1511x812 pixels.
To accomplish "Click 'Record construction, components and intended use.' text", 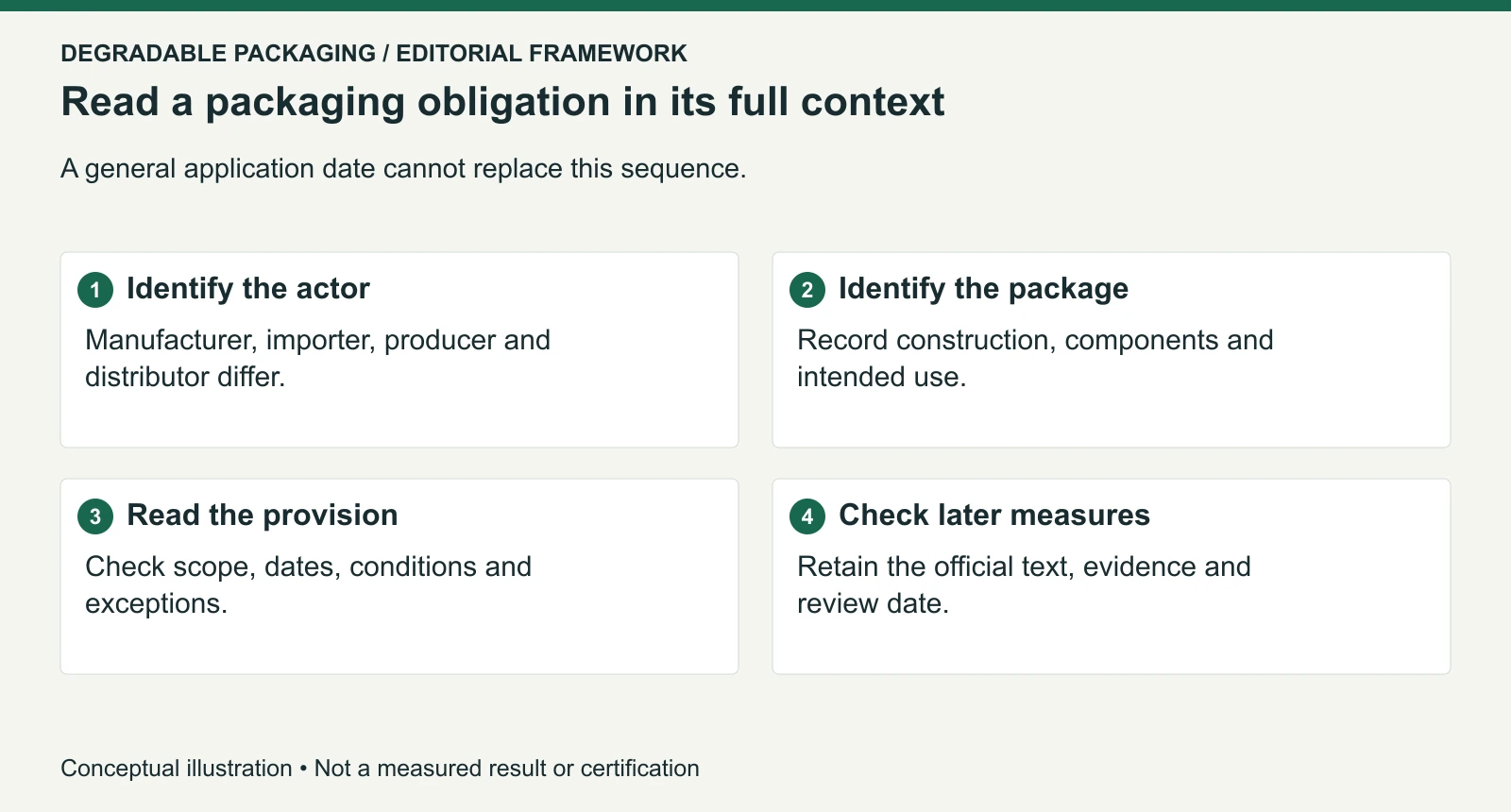I will 1035,359.
